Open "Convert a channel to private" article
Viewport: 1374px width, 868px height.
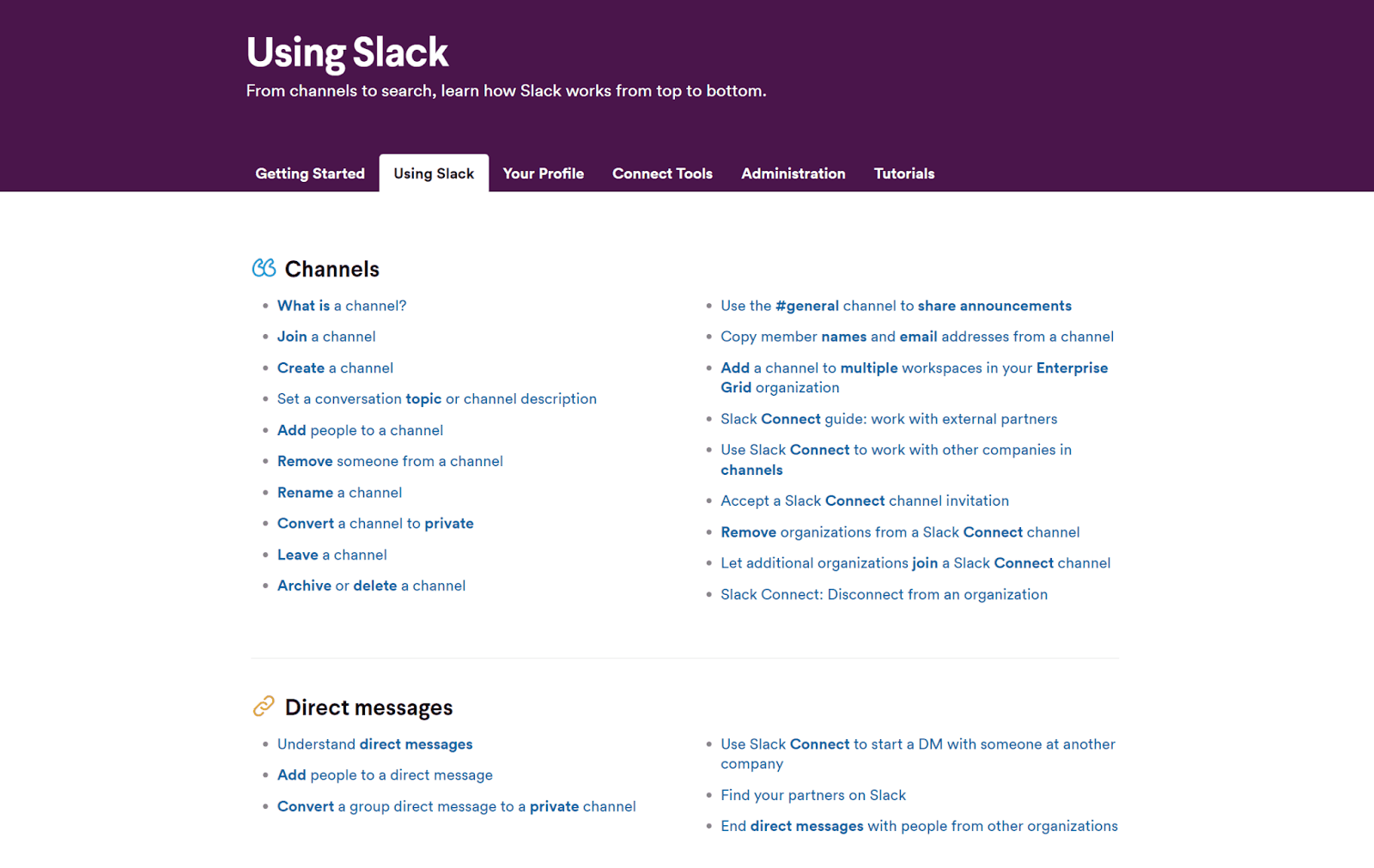(375, 524)
